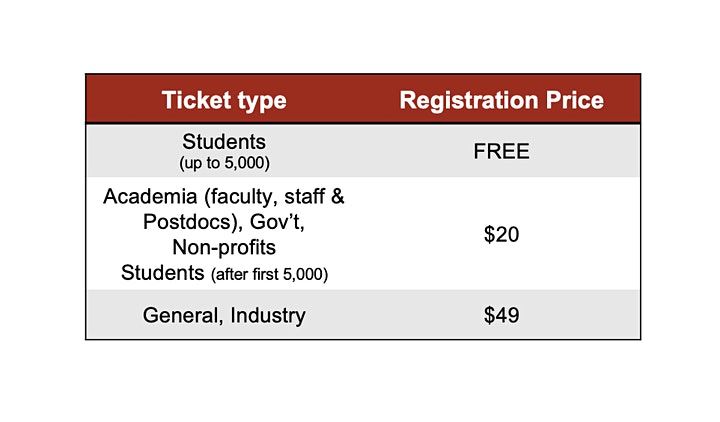Click "Students" in the second ticket row
This screenshot has width=720, height=422.
tap(161, 271)
